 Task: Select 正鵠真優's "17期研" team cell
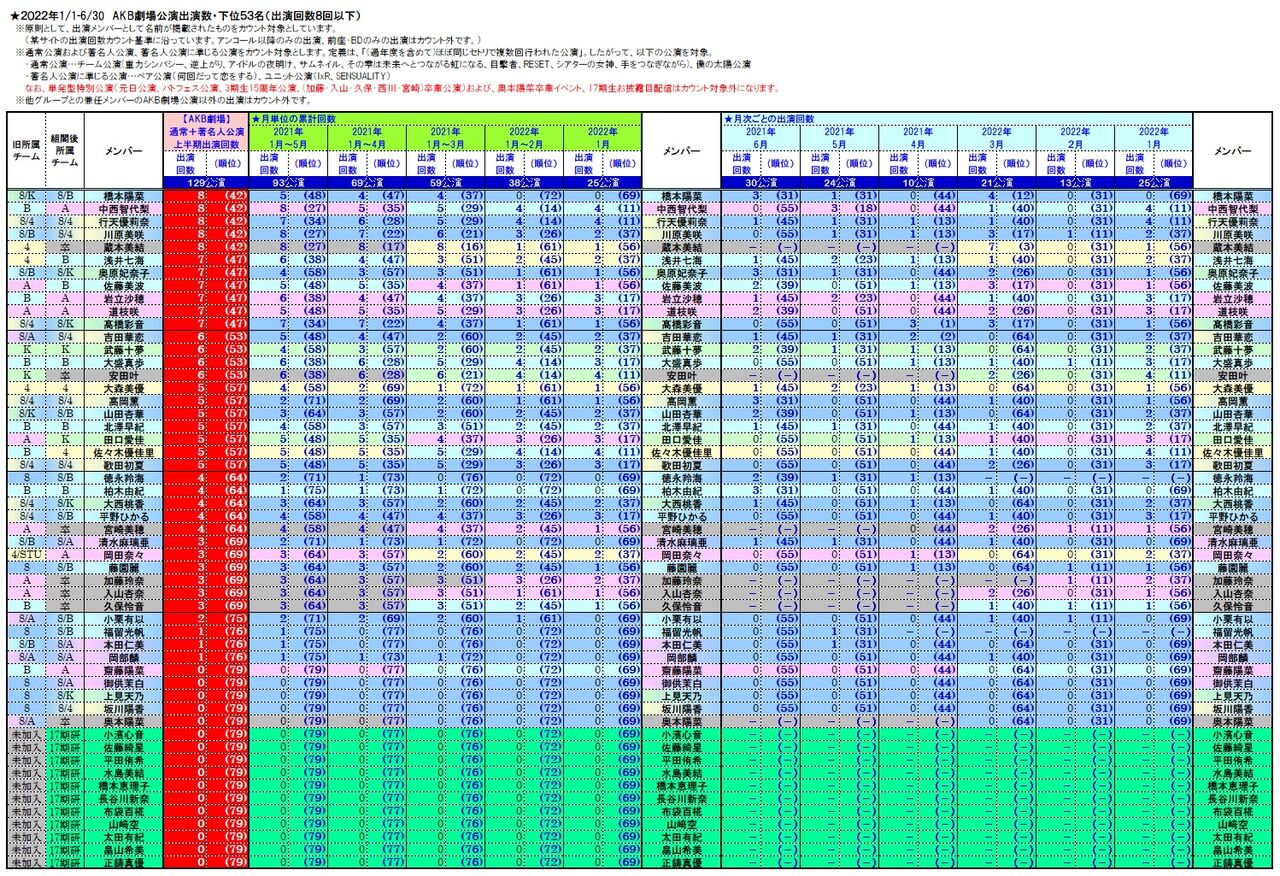coord(65,861)
